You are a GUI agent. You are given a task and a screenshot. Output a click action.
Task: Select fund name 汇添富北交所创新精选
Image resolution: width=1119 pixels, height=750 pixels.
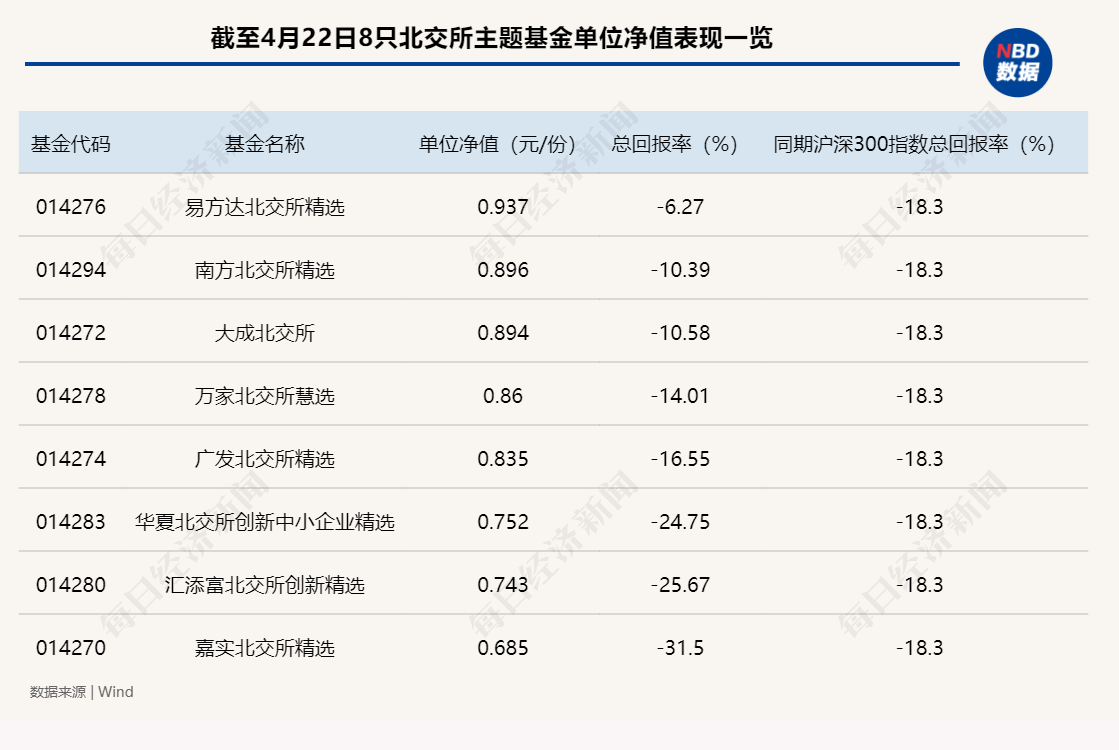[x=265, y=584]
